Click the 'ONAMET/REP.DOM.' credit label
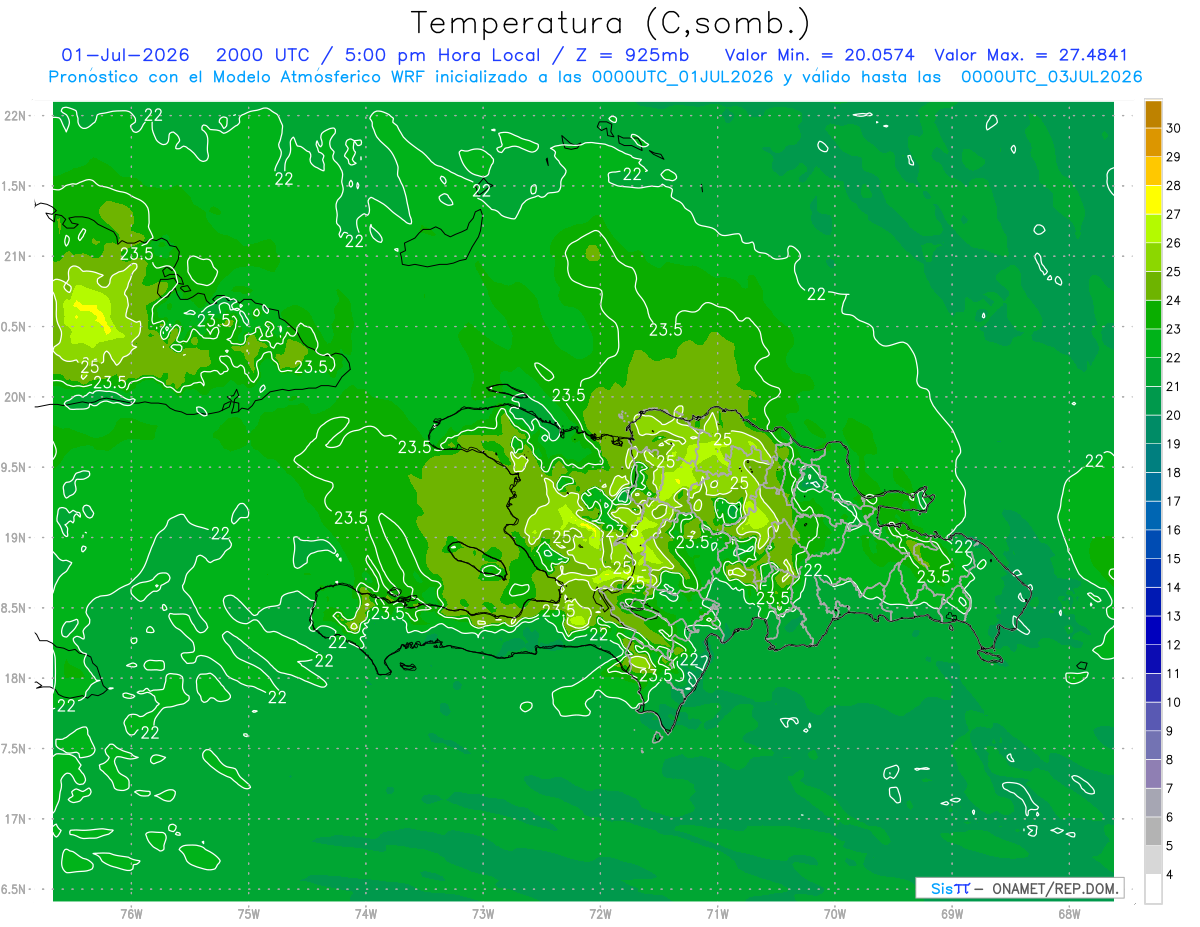This screenshot has width=1200, height=927. 1054,888
